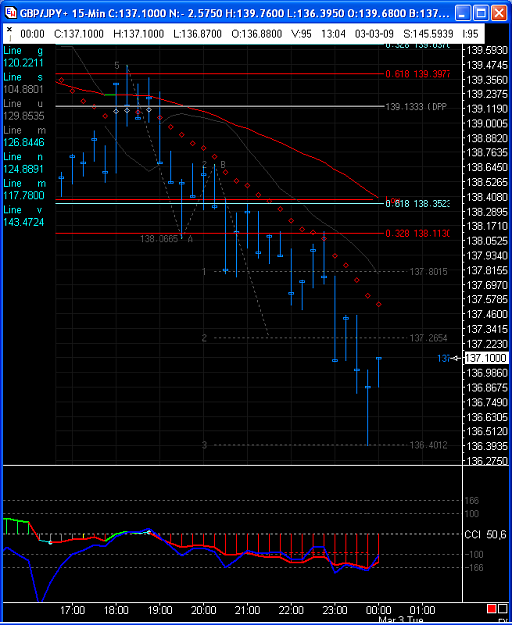
Task: Minimize the GBP/JPY chart window
Action: tap(462, 13)
